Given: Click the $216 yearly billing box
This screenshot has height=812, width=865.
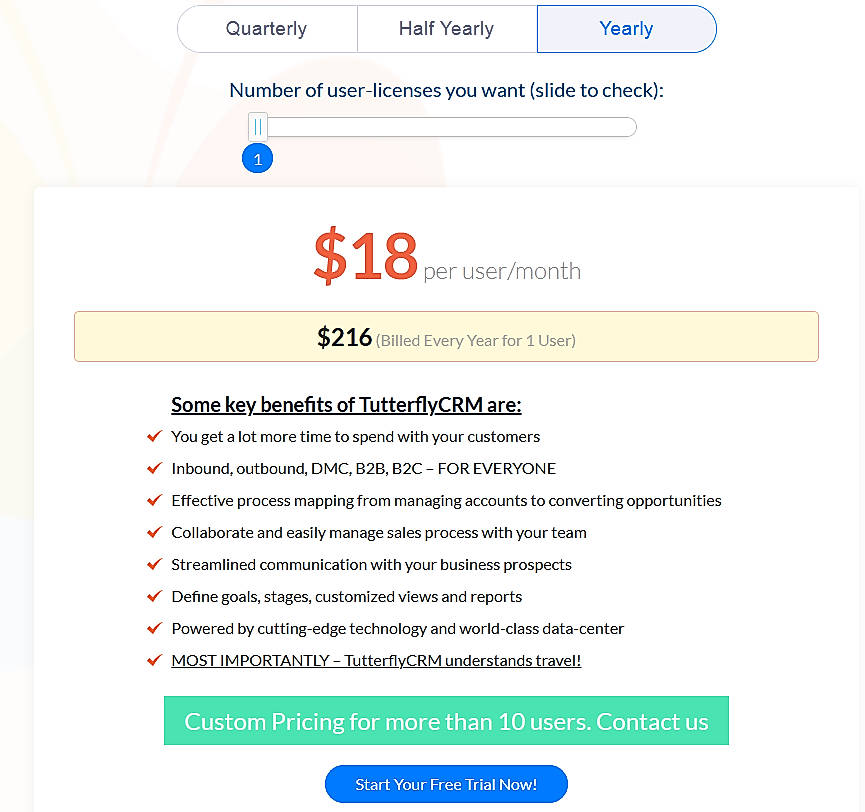Looking at the screenshot, I should click(446, 337).
